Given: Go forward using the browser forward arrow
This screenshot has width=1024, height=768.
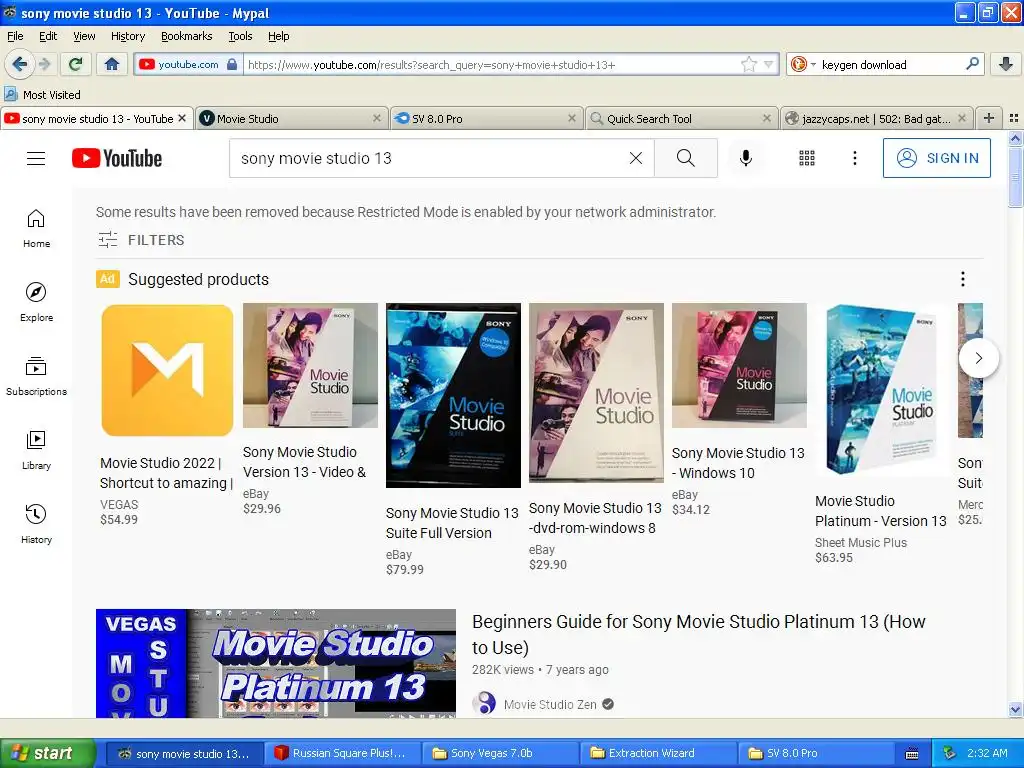Looking at the screenshot, I should [x=44, y=64].
